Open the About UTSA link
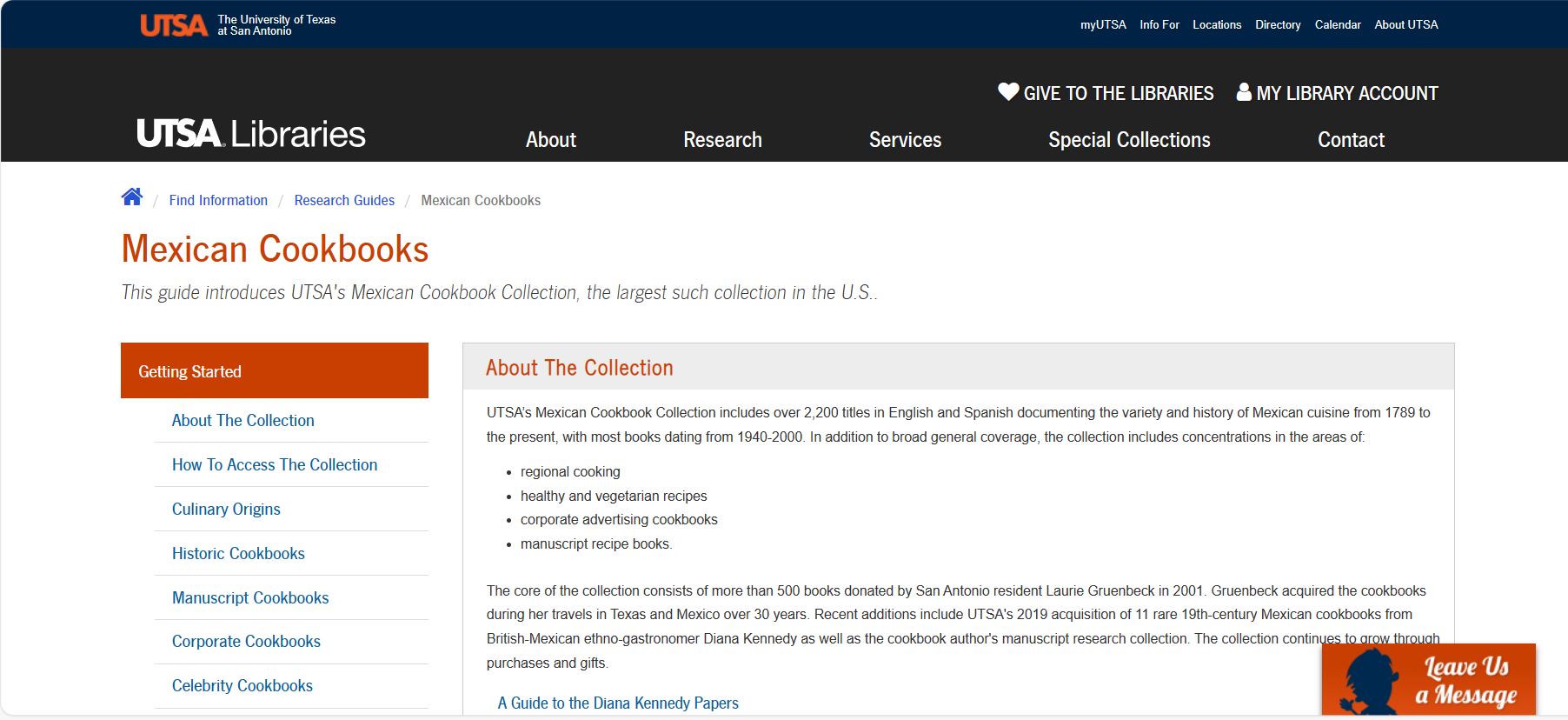The width and height of the screenshot is (1568, 720). (1406, 25)
